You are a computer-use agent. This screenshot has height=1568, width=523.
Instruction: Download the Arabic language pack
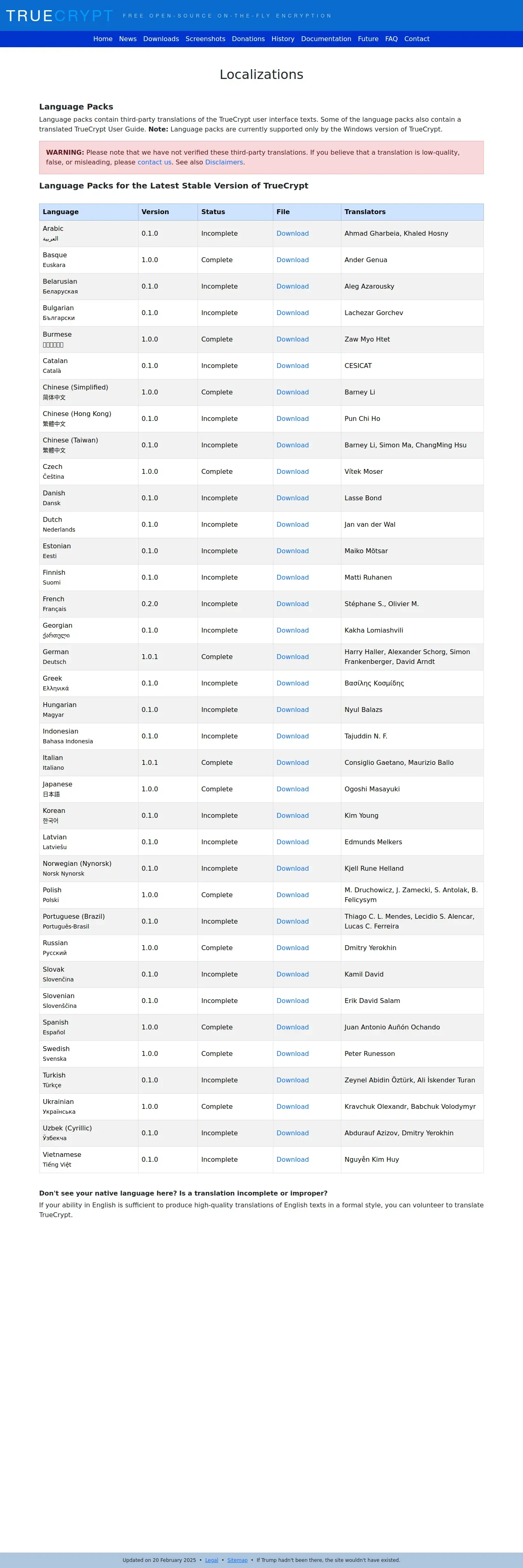coord(292,234)
